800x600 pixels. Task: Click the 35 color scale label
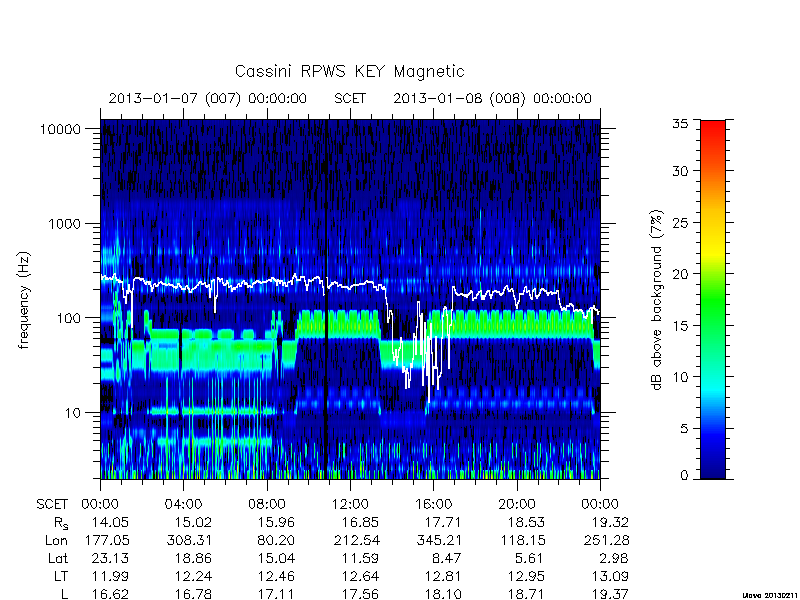click(680, 123)
